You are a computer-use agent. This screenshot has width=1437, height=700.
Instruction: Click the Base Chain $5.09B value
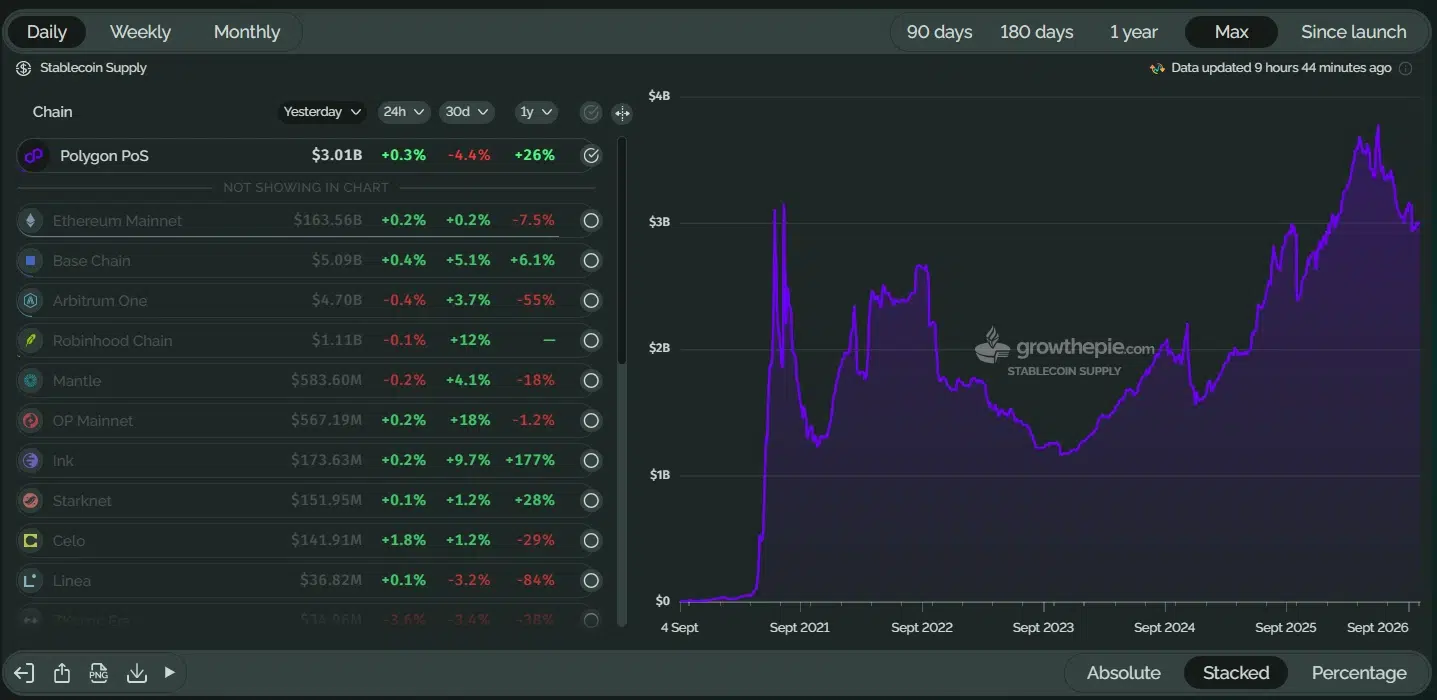337,261
